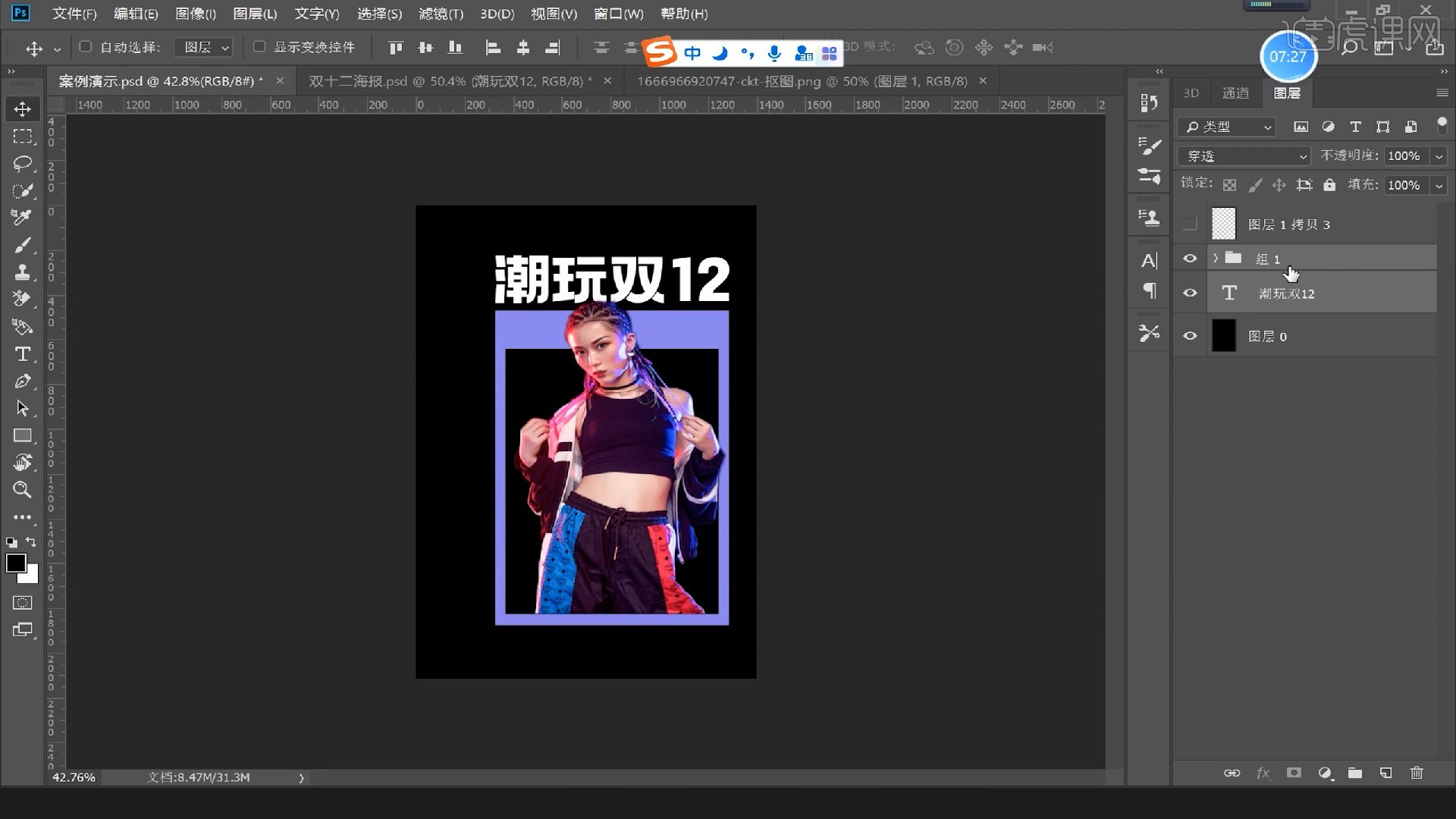Create a new layer icon
Viewport: 1456px width, 819px height.
coord(1385,773)
